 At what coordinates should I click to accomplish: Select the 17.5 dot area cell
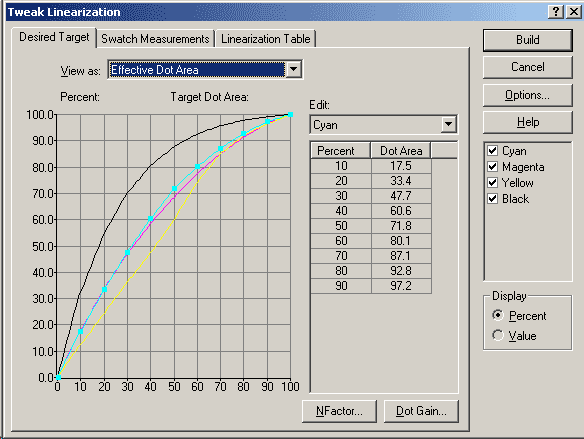point(401,166)
